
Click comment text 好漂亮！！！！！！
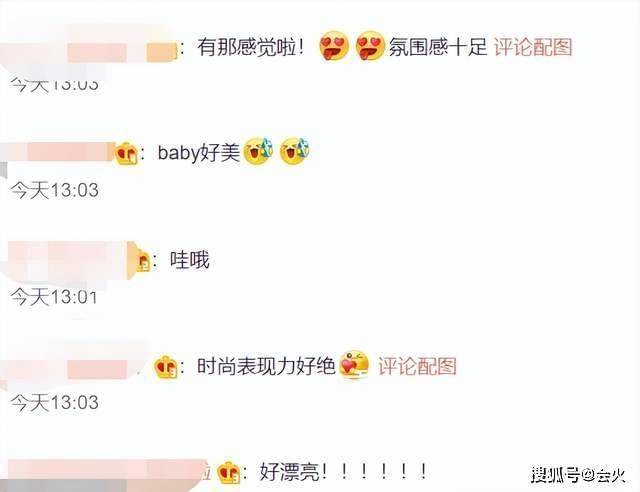point(344,472)
